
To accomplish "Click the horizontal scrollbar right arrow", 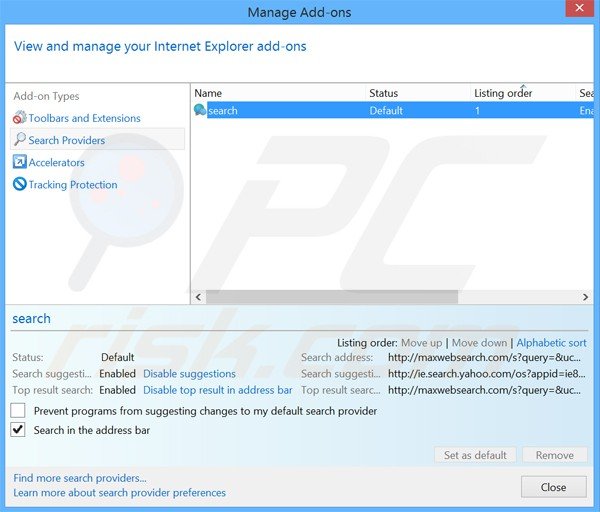I will coord(585,297).
